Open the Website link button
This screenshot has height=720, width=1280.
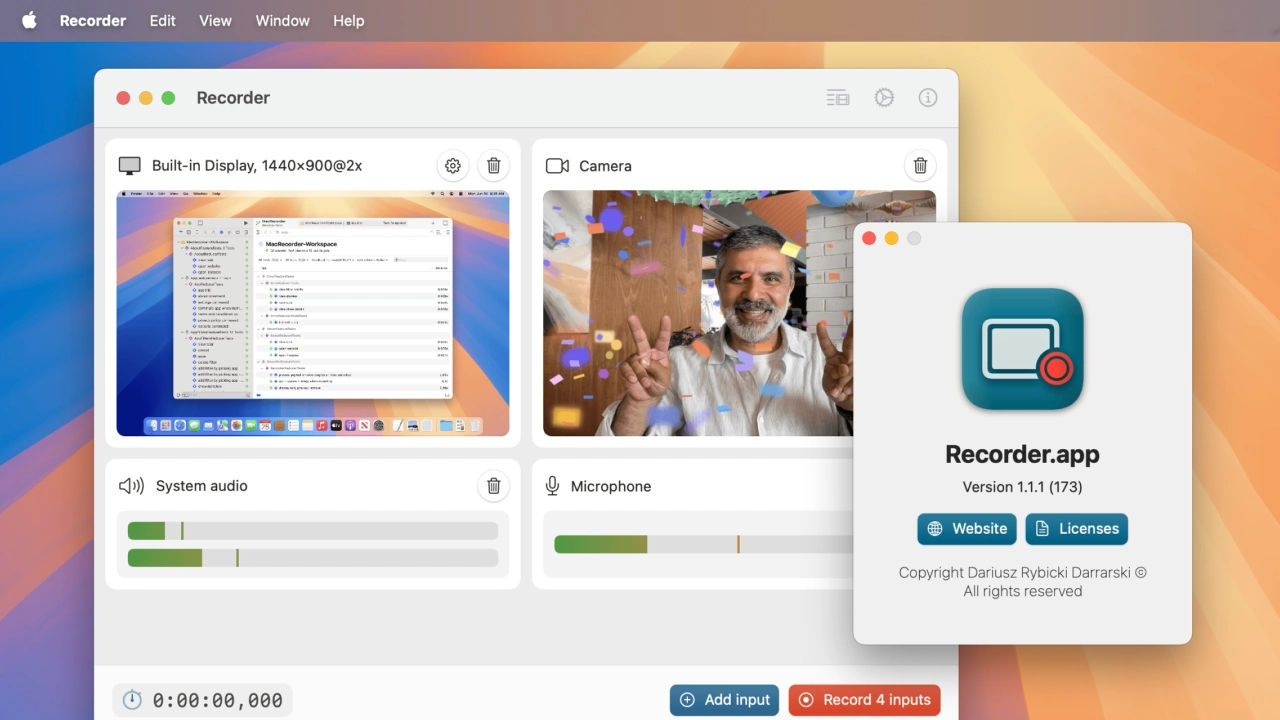coord(966,529)
